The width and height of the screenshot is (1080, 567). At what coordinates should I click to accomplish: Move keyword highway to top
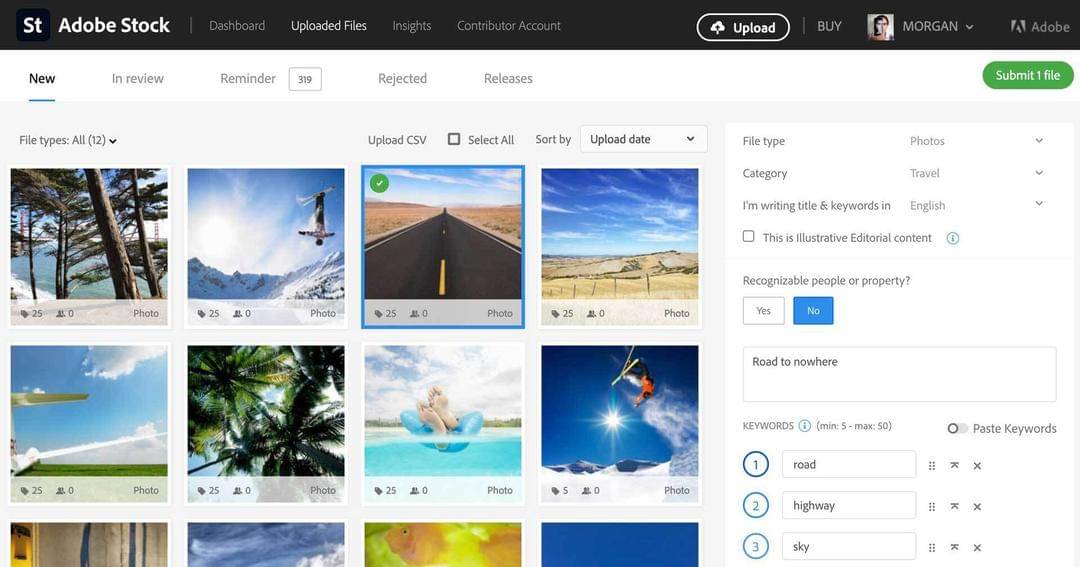tap(955, 506)
